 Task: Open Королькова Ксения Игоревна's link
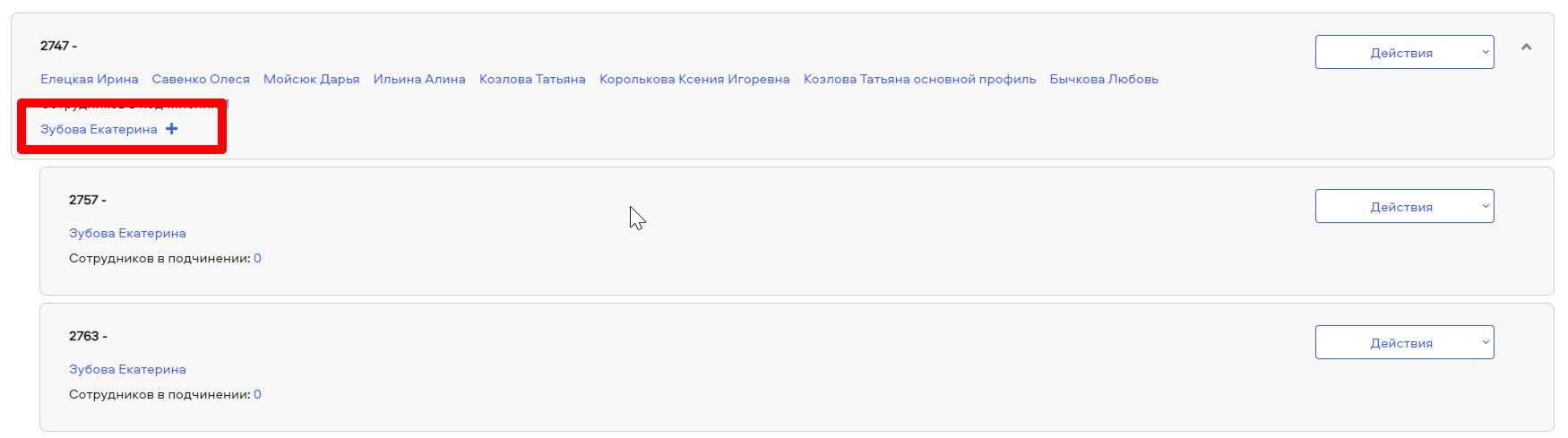click(694, 79)
